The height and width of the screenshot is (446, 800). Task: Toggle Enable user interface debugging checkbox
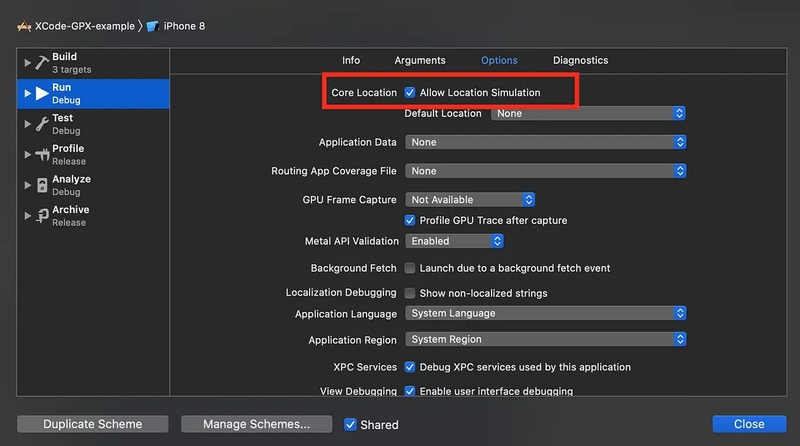tap(410, 391)
